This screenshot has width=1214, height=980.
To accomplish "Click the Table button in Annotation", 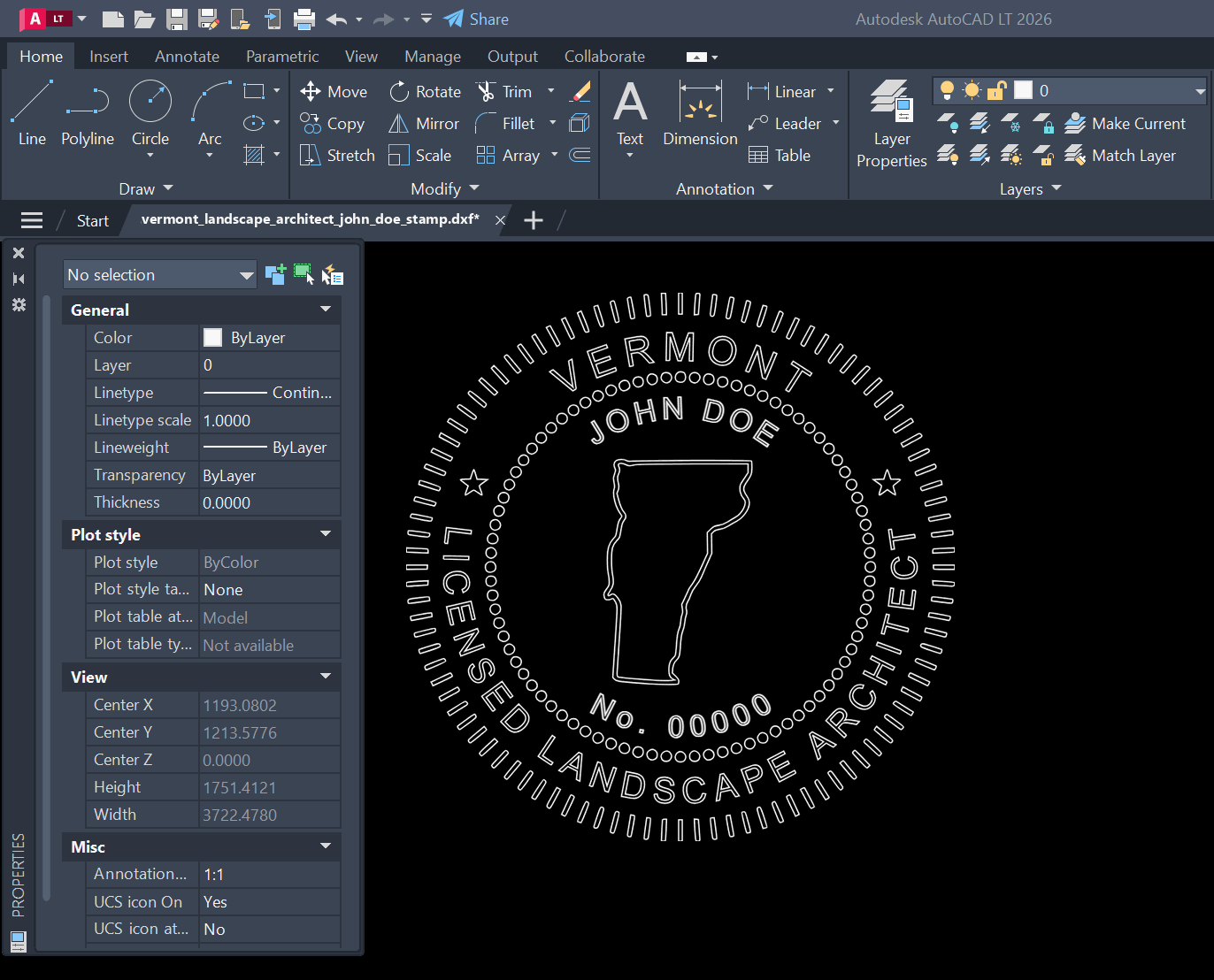I will [780, 155].
